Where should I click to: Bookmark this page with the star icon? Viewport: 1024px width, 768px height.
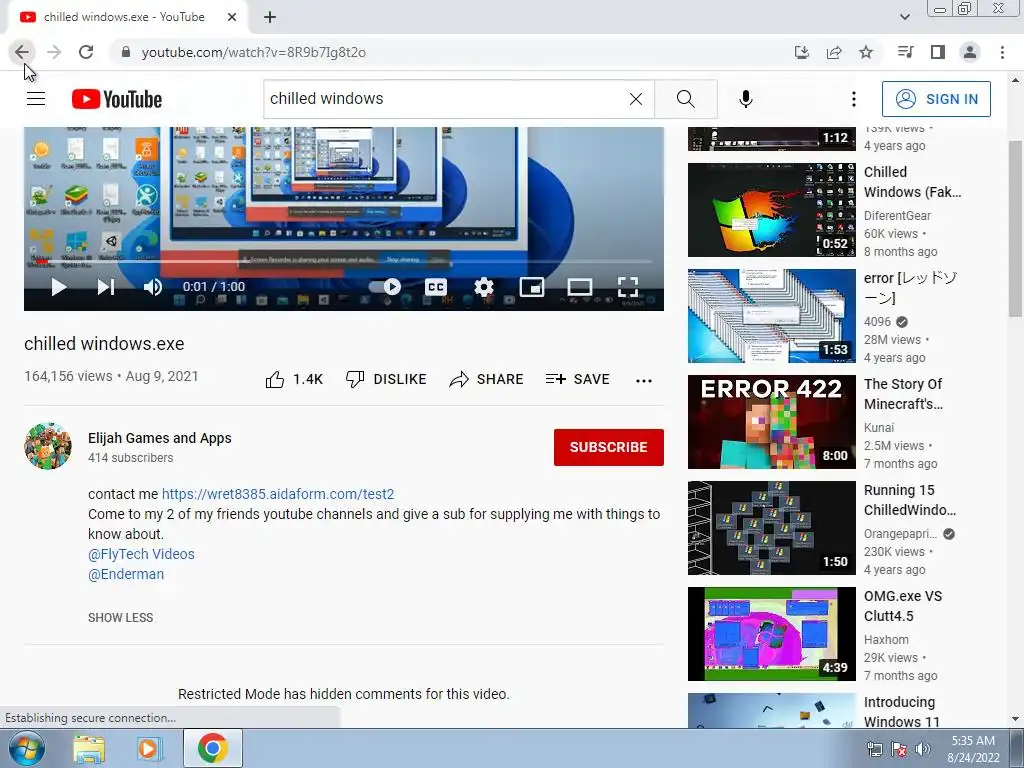[x=866, y=52]
